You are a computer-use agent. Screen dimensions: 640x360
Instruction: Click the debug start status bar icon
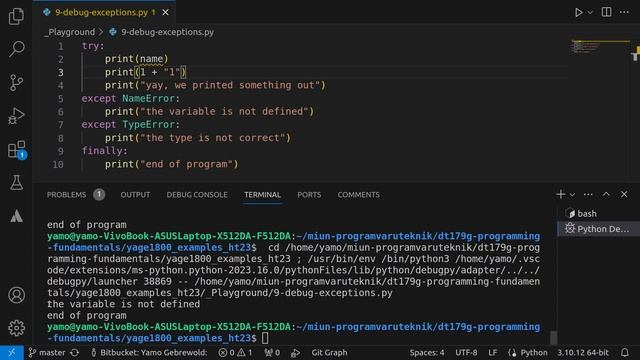coord(296,353)
